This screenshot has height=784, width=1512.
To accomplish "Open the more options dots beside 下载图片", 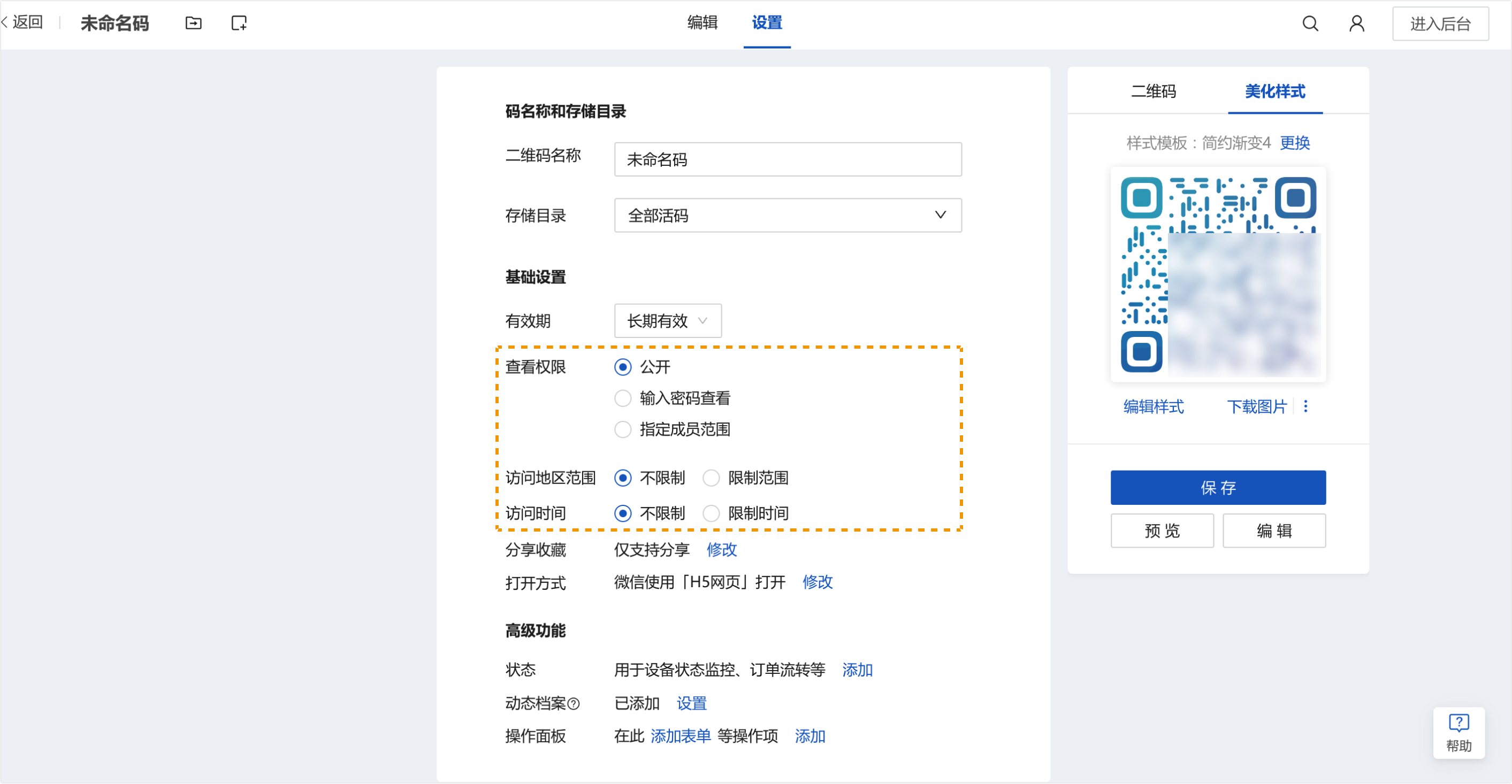I will [x=1305, y=406].
